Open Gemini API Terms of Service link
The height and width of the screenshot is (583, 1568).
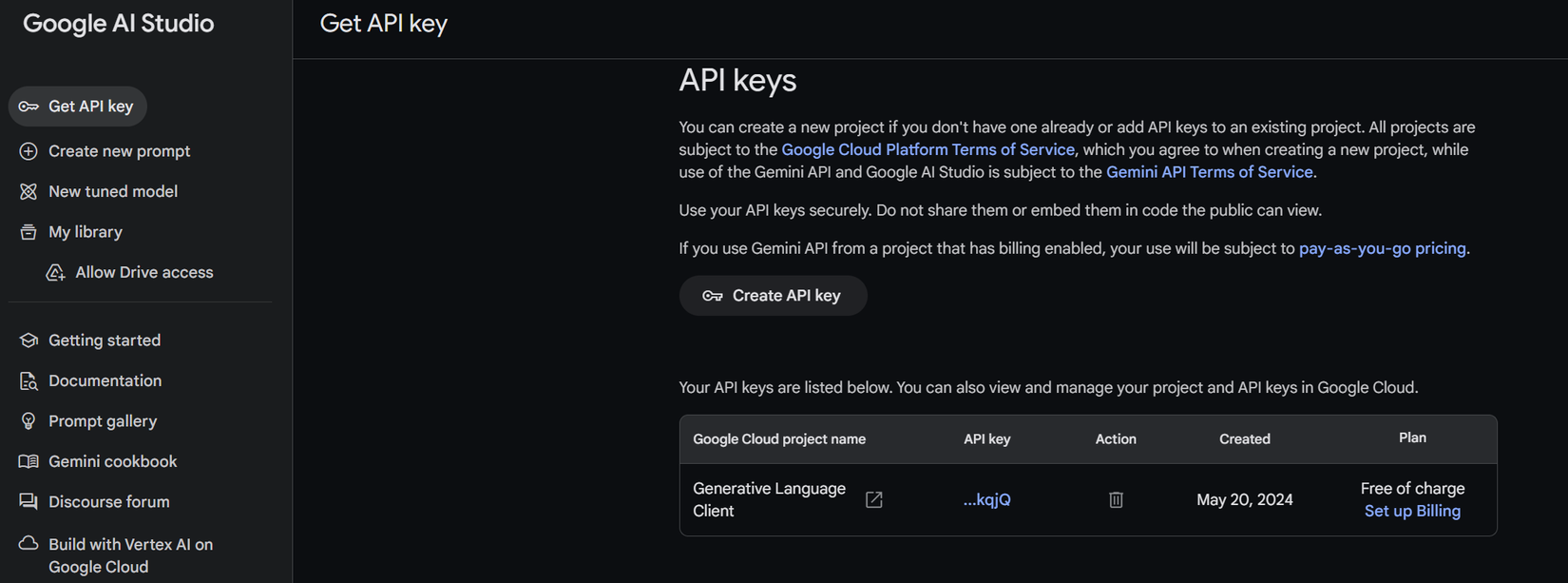[x=1209, y=172]
